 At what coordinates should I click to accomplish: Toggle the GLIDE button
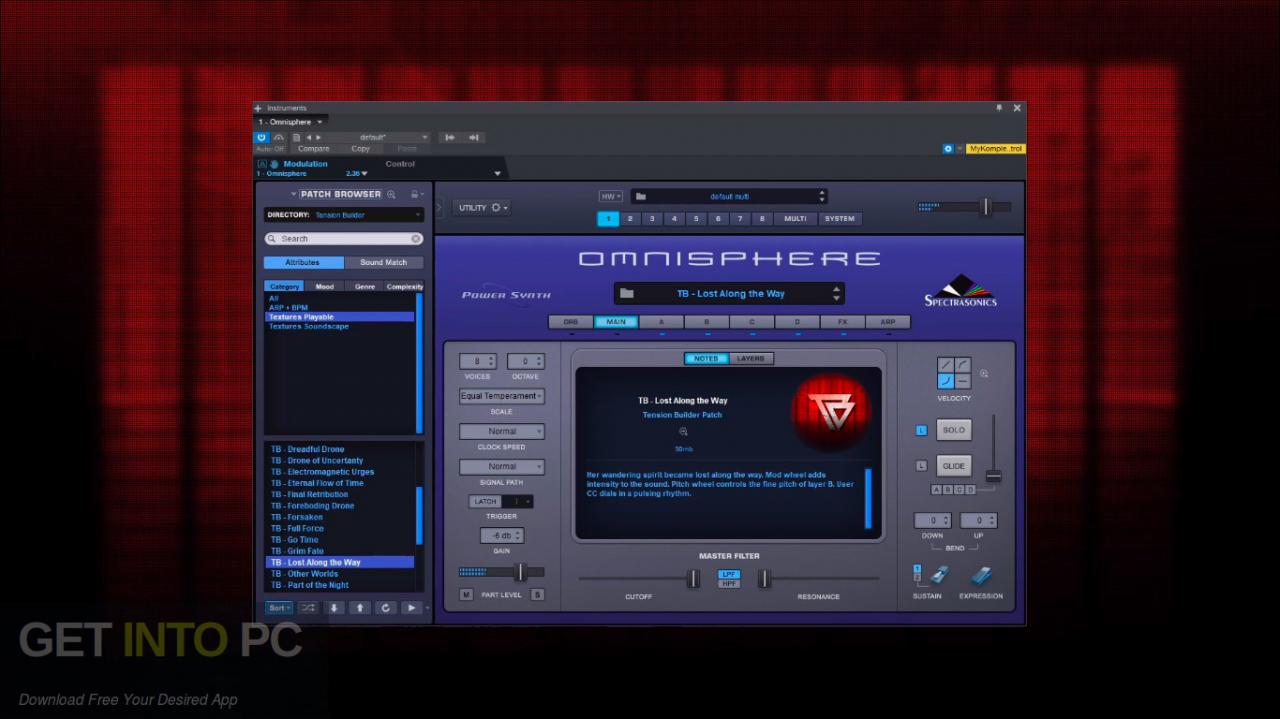(x=954, y=466)
